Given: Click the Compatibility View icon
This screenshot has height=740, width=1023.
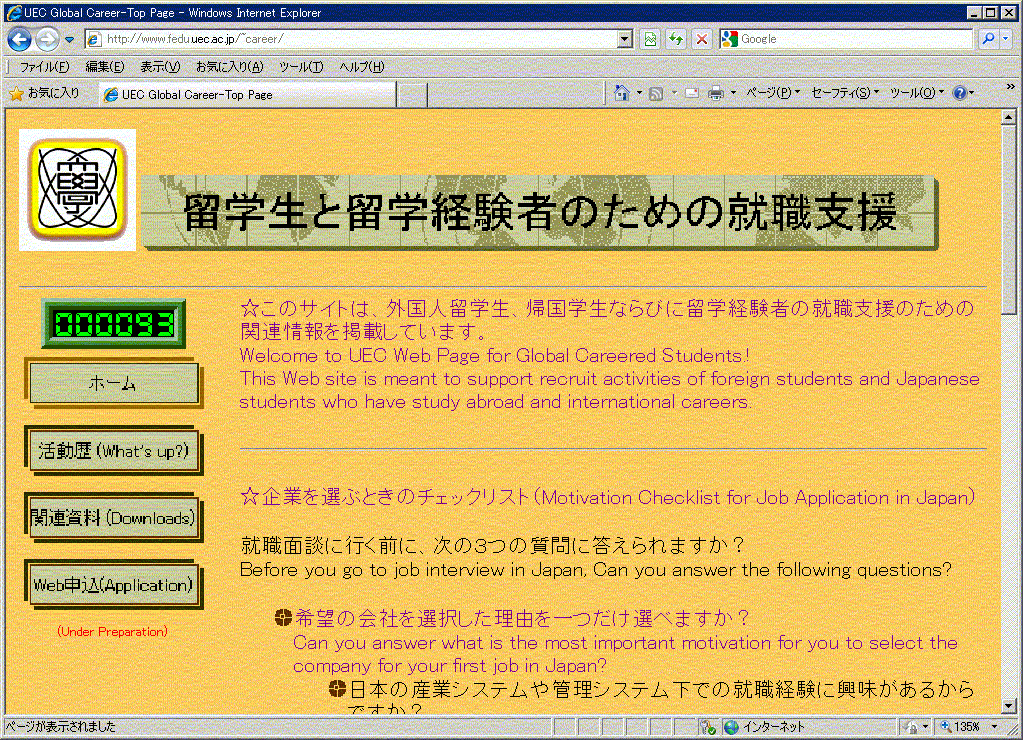Looking at the screenshot, I should [651, 39].
